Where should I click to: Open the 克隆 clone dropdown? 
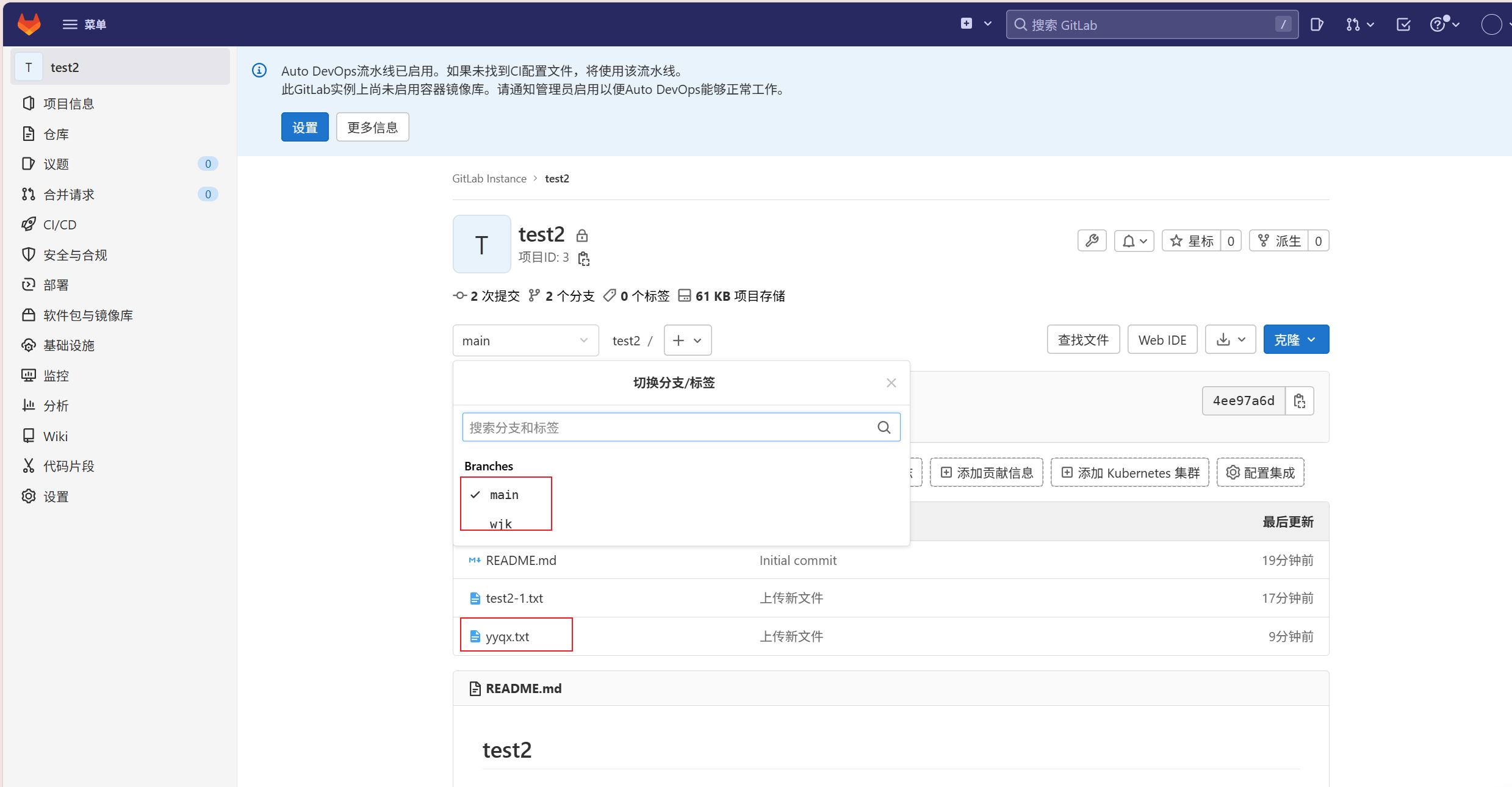[1295, 340]
